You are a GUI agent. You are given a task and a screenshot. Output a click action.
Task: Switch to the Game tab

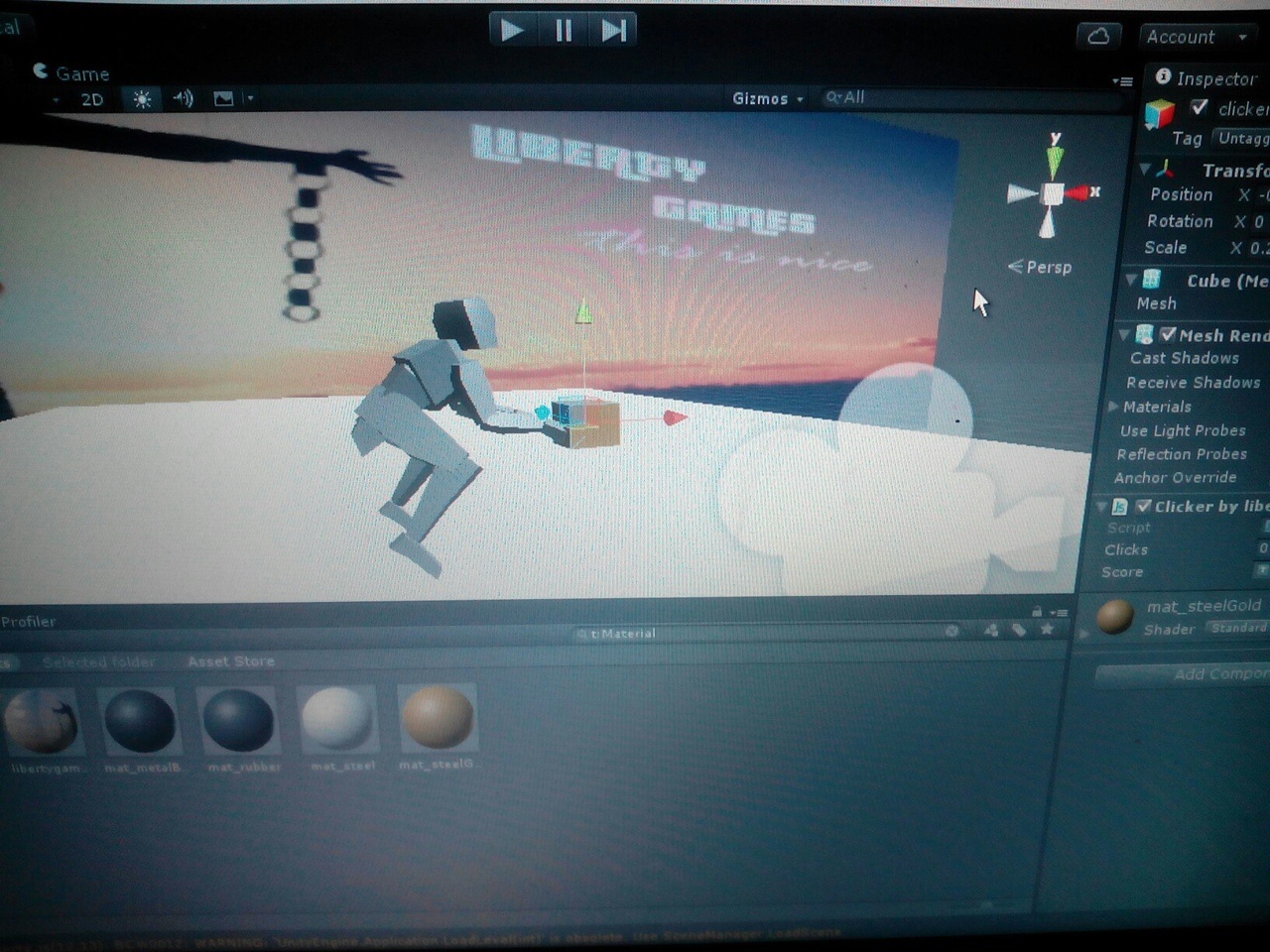point(71,73)
